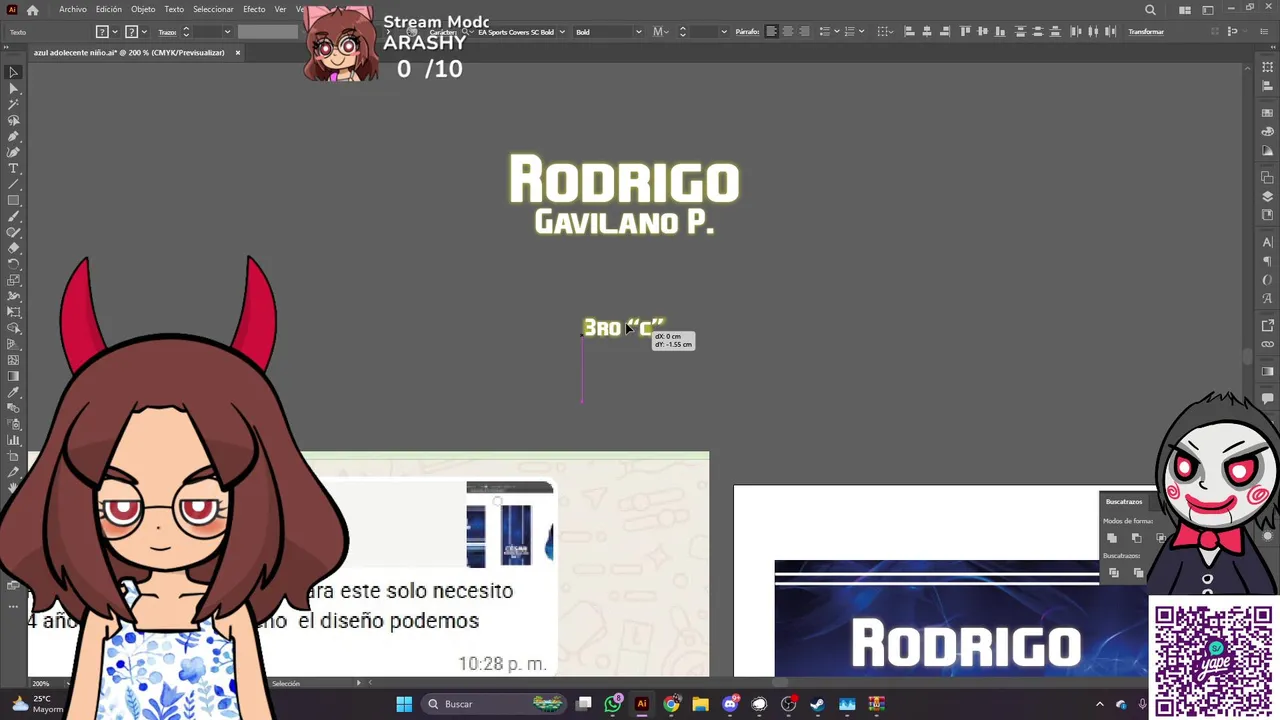Step the stroke weight value
The height and width of the screenshot is (720, 1280).
185,32
